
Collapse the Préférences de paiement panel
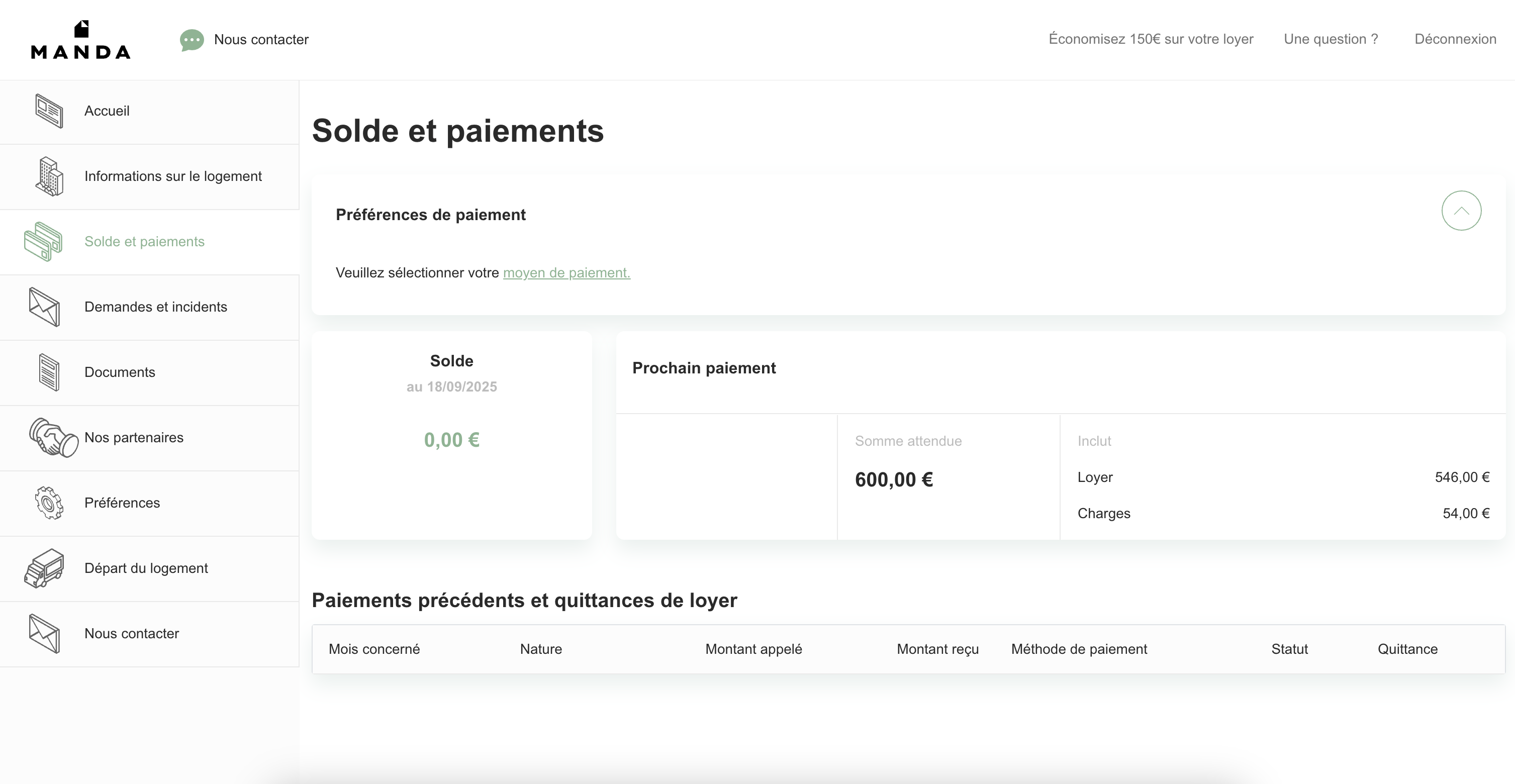click(x=1461, y=211)
